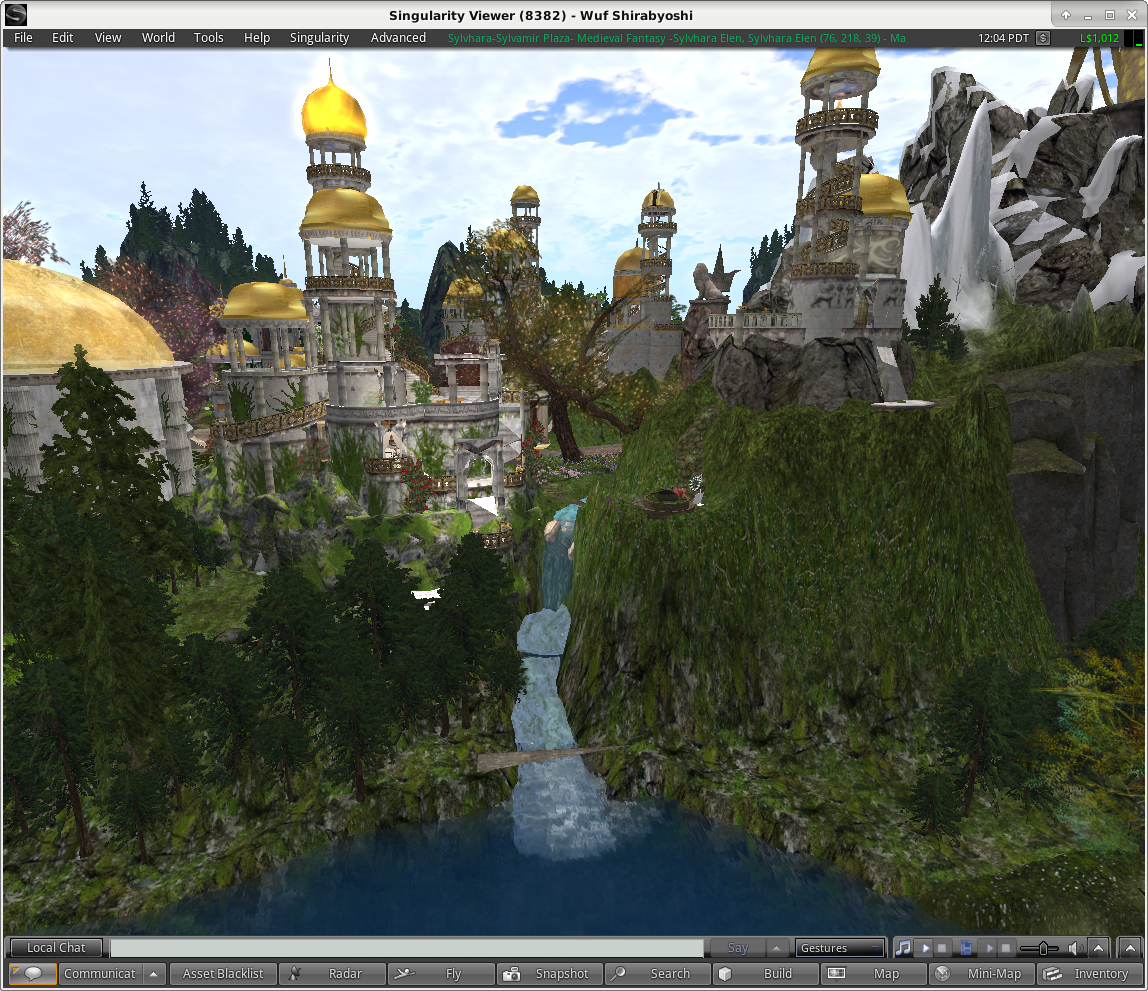This screenshot has width=1148, height=991.
Task: Expand the Say options arrow
Action: click(777, 948)
